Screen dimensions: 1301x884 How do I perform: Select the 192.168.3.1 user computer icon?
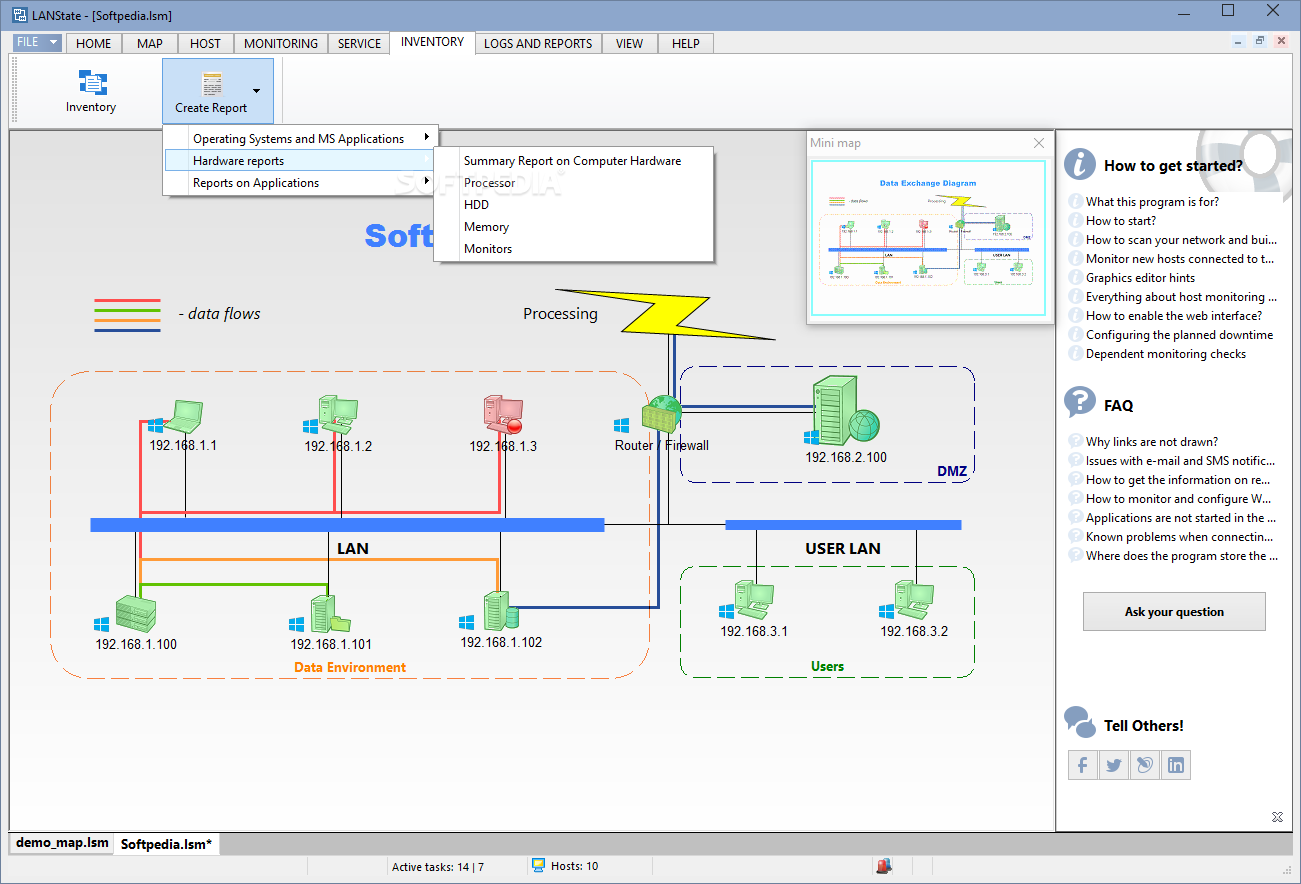(753, 600)
